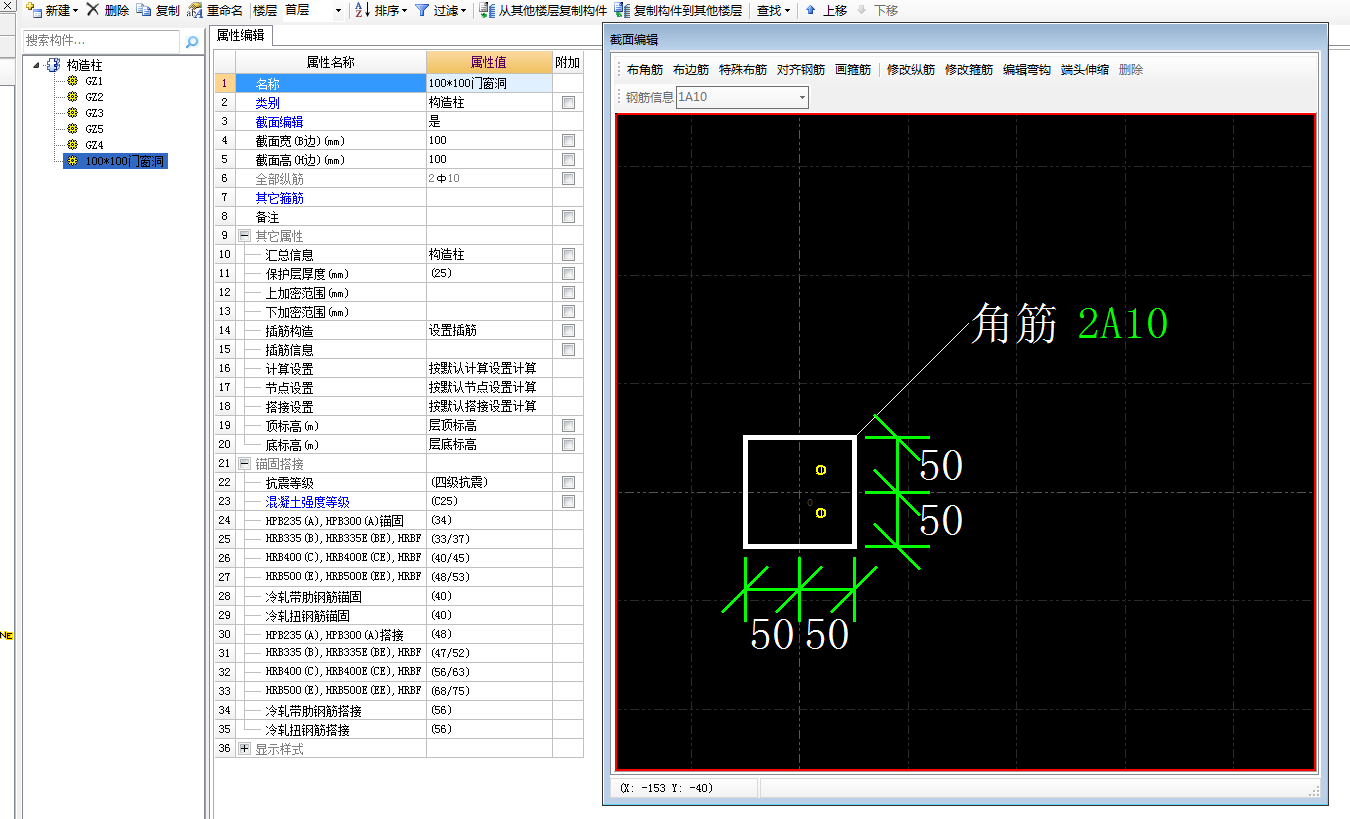Create a new component with 新建
The width and height of the screenshot is (1350, 819).
click(x=52, y=10)
